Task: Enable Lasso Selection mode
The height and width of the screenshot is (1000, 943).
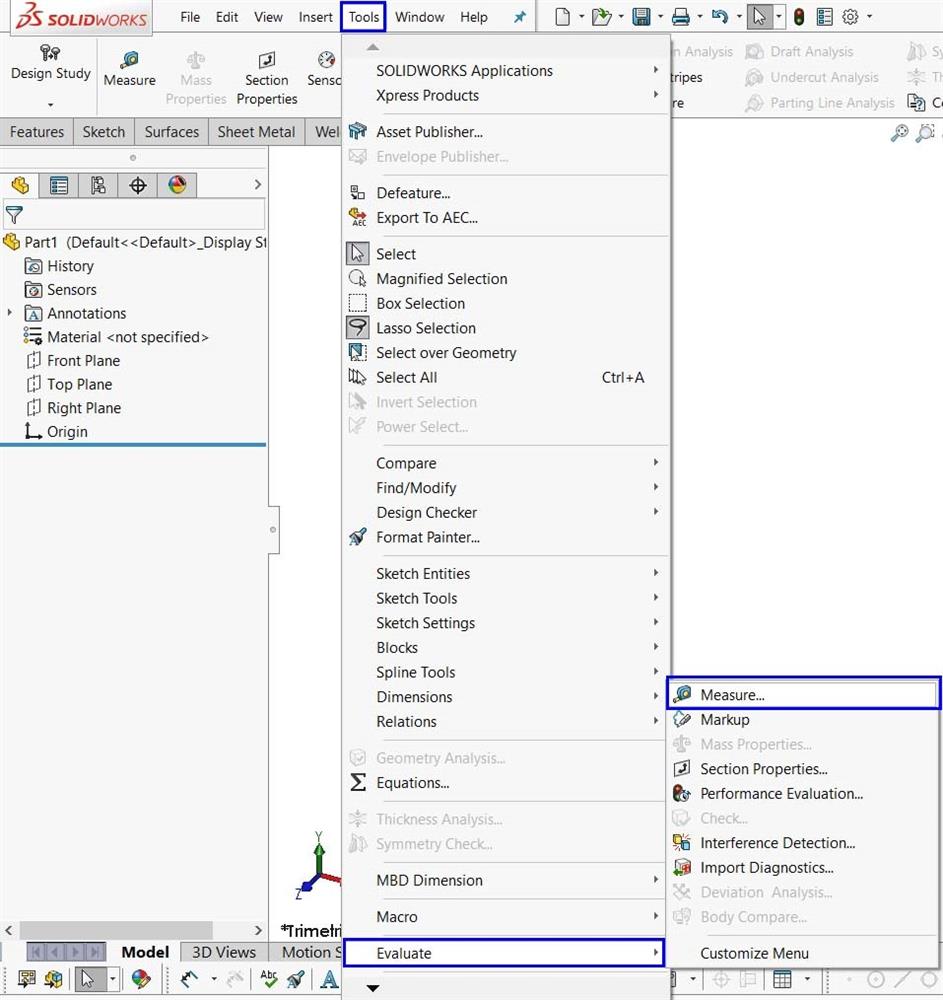Action: click(508, 328)
